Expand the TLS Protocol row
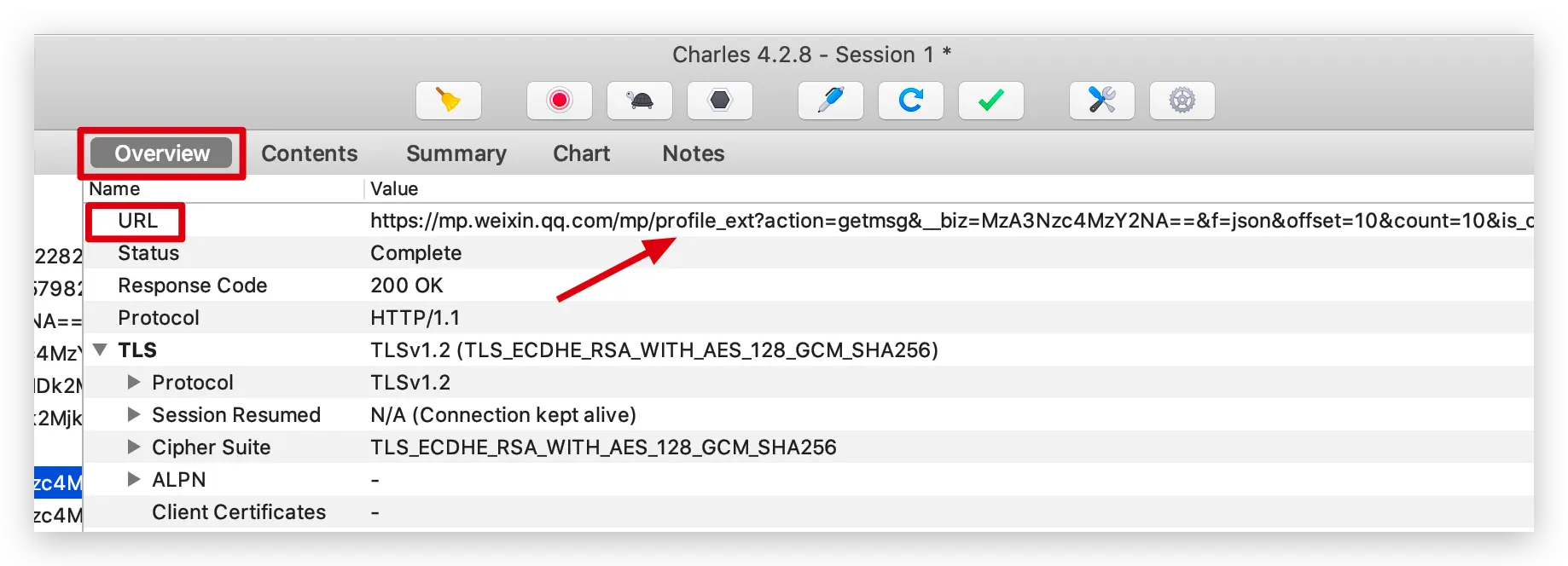The width and height of the screenshot is (1568, 566). (134, 382)
